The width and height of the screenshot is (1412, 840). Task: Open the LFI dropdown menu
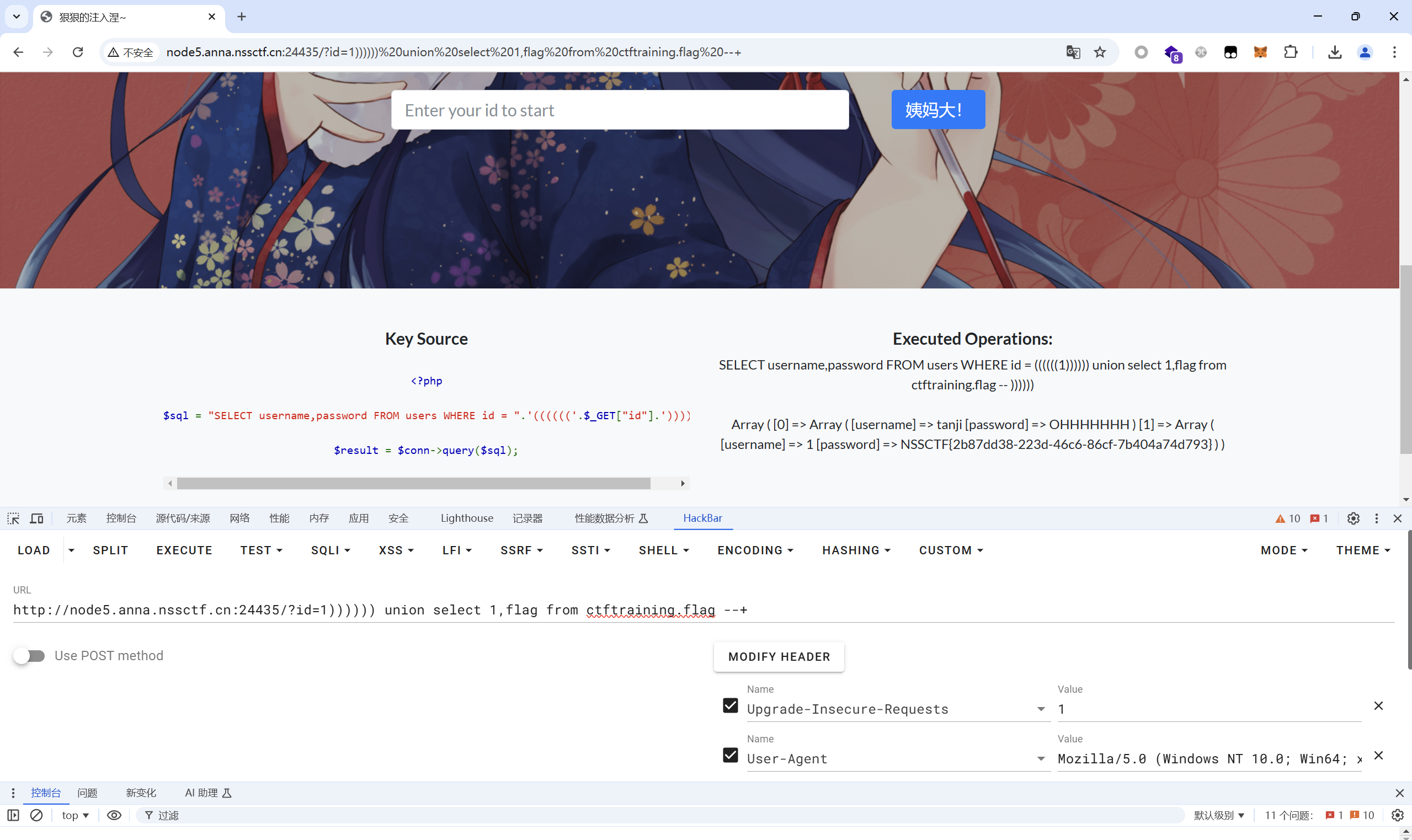[x=457, y=550]
